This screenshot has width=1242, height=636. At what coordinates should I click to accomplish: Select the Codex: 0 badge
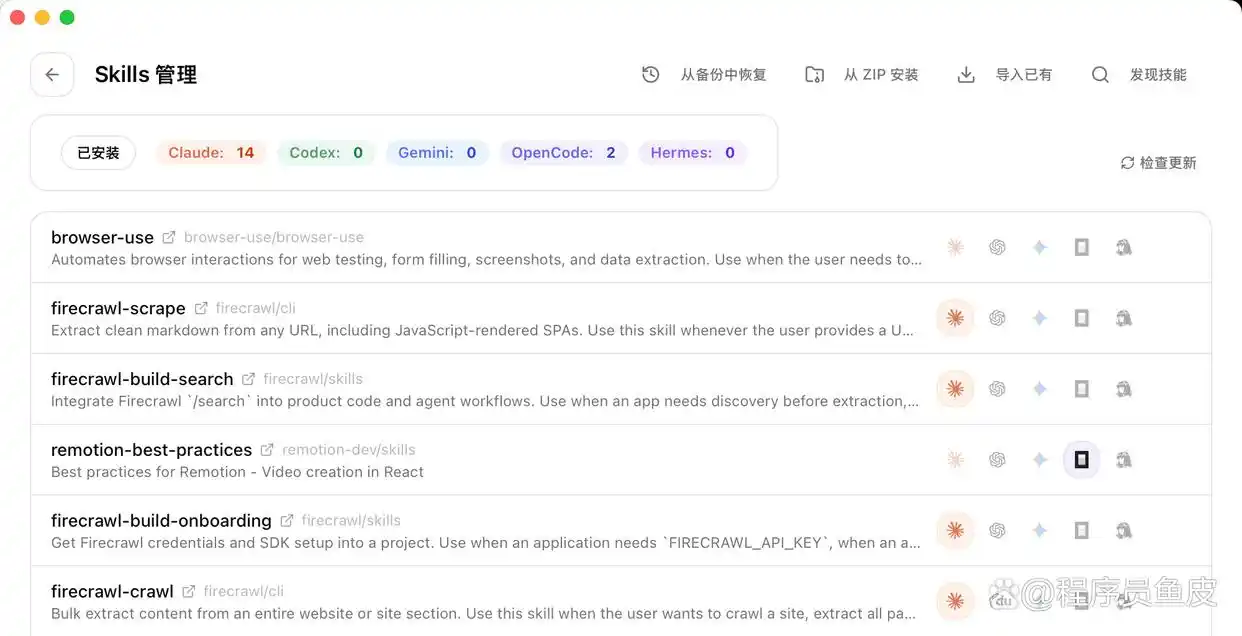[326, 153]
